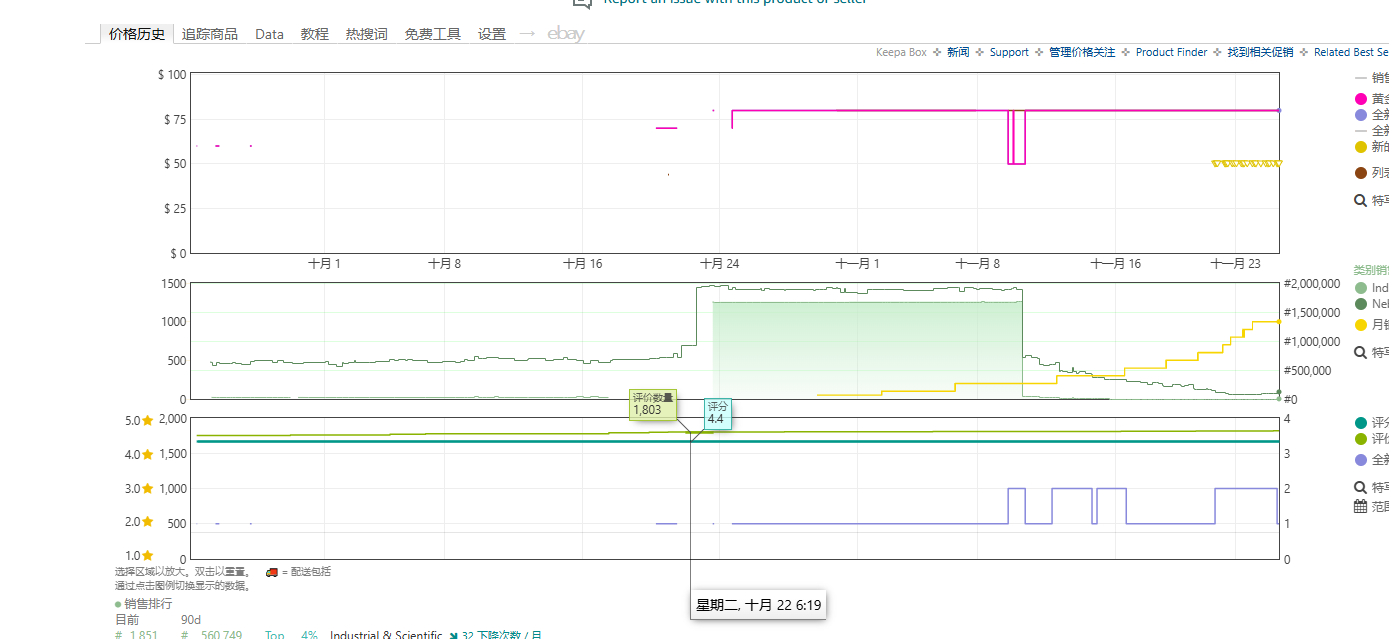Toggle purple offer count legend in rating chart
Image resolution: width=1389 pixels, height=639 pixels.
[x=1360, y=460]
